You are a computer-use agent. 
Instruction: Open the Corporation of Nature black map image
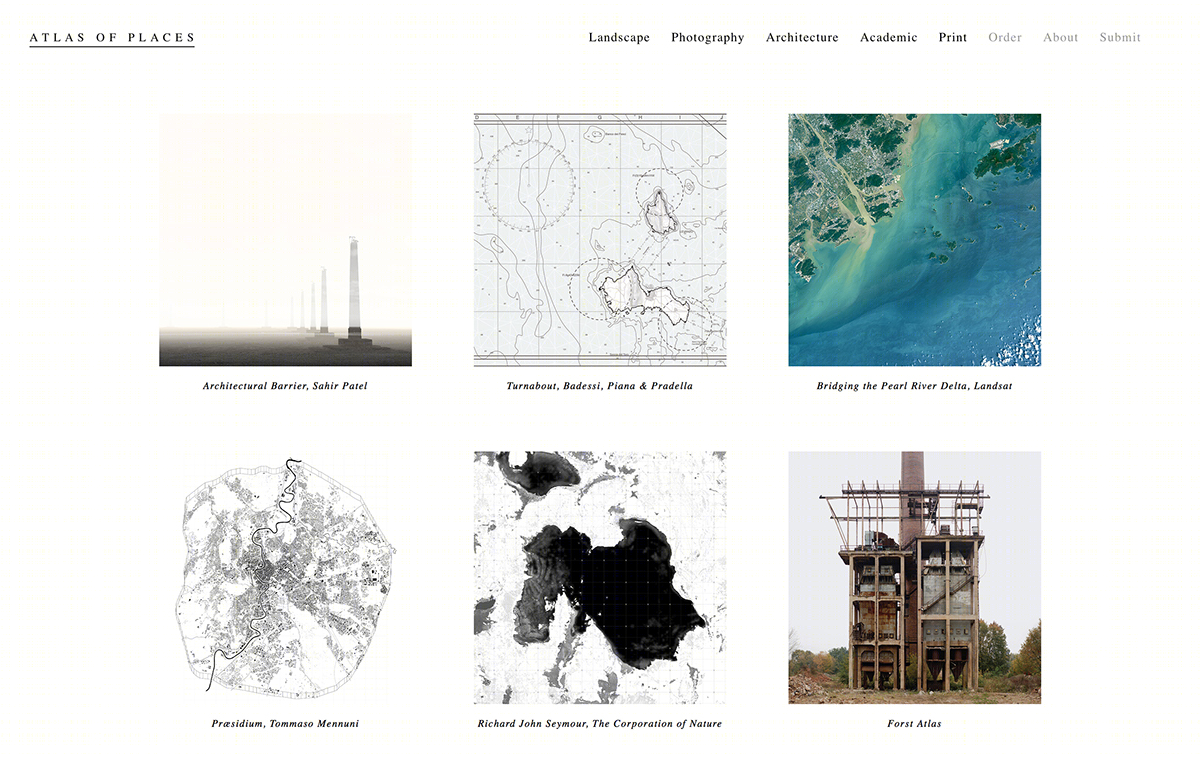[x=600, y=578]
